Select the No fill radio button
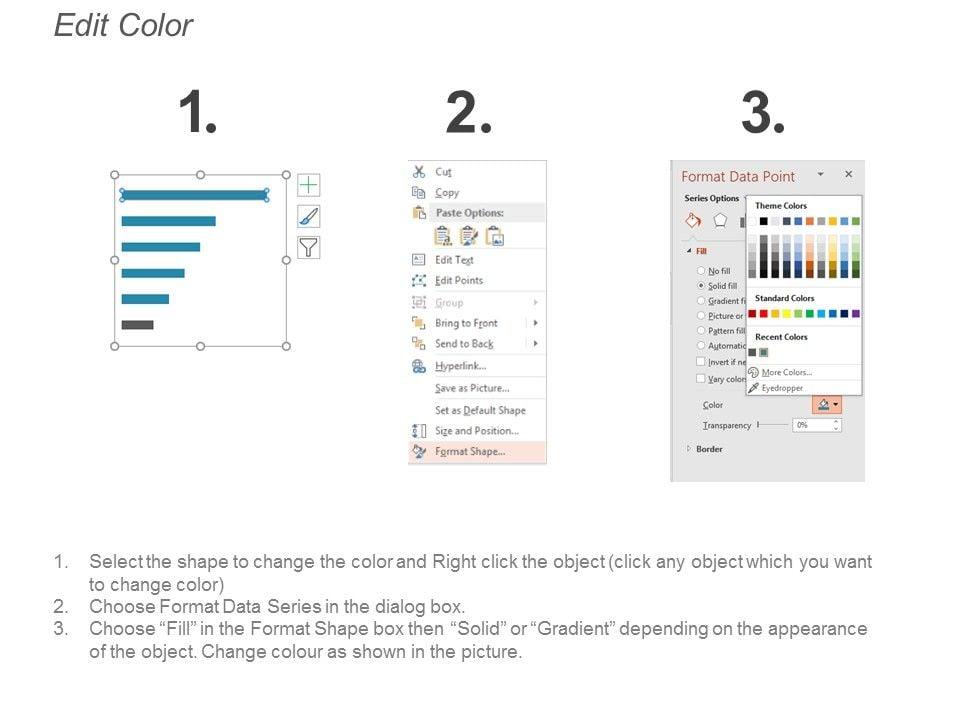This screenshot has width=960, height=720. [x=700, y=271]
